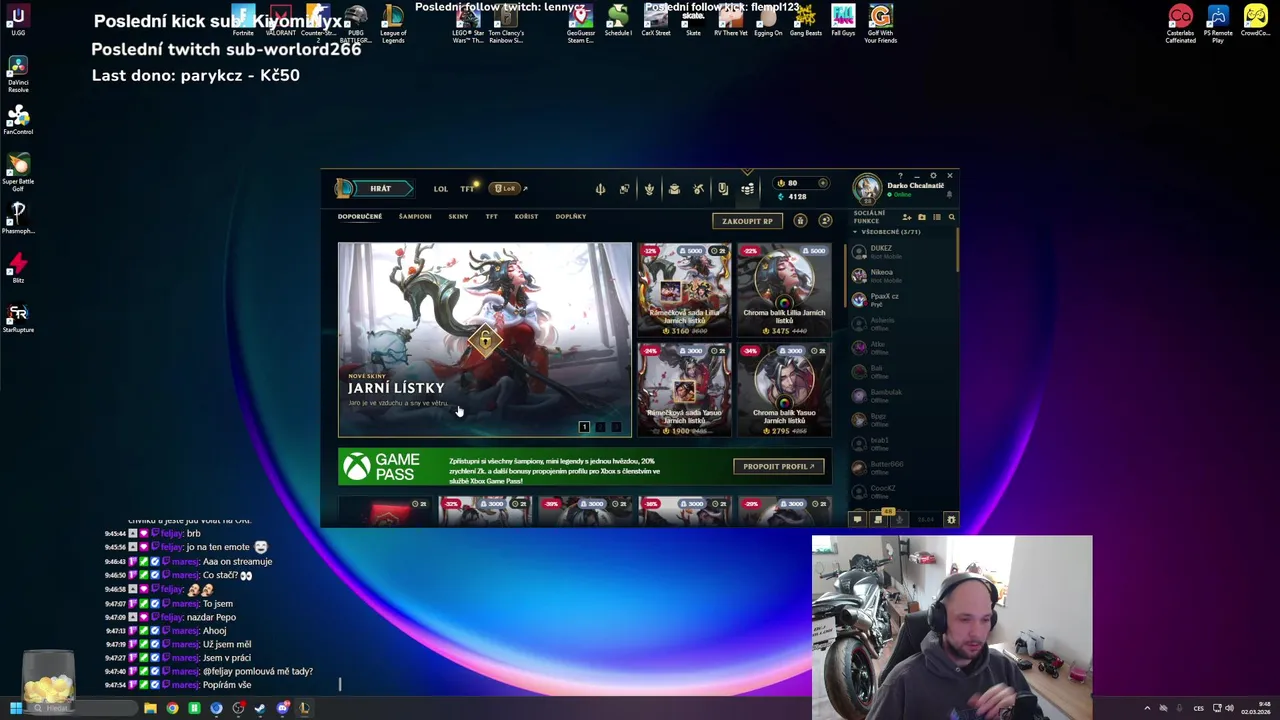Open the battle pass banner icon

[x=722, y=188]
